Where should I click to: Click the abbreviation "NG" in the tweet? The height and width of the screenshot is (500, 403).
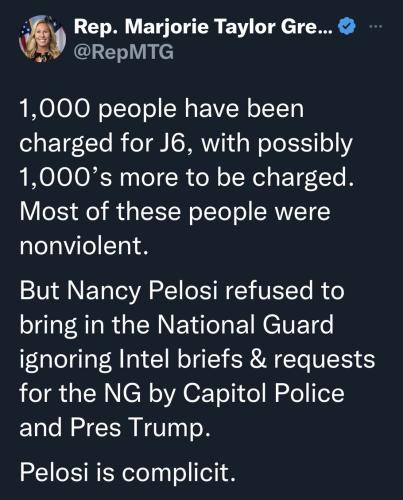[122, 393]
